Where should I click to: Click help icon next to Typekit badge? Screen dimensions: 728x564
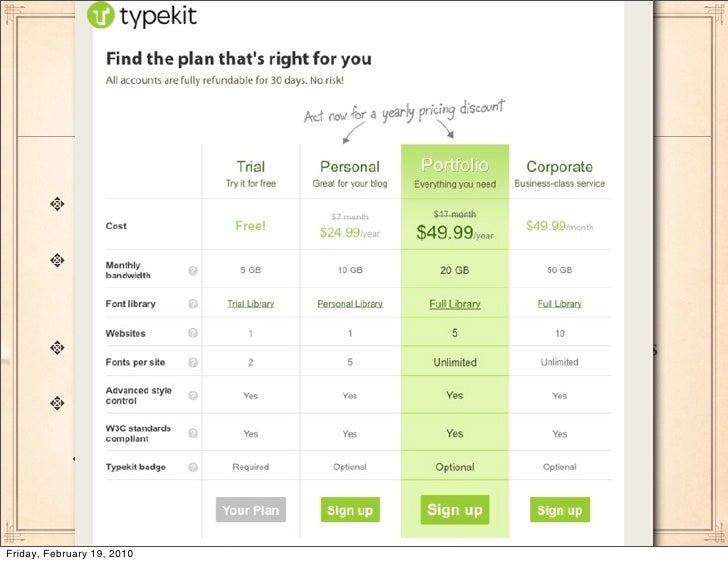click(x=193, y=467)
